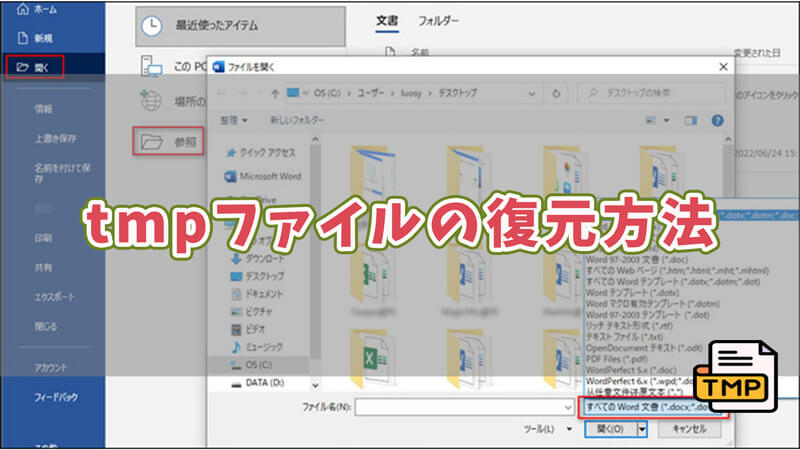Click navigation pane scroll up arrow
Screen dimensions: 800x450
coord(315,139)
